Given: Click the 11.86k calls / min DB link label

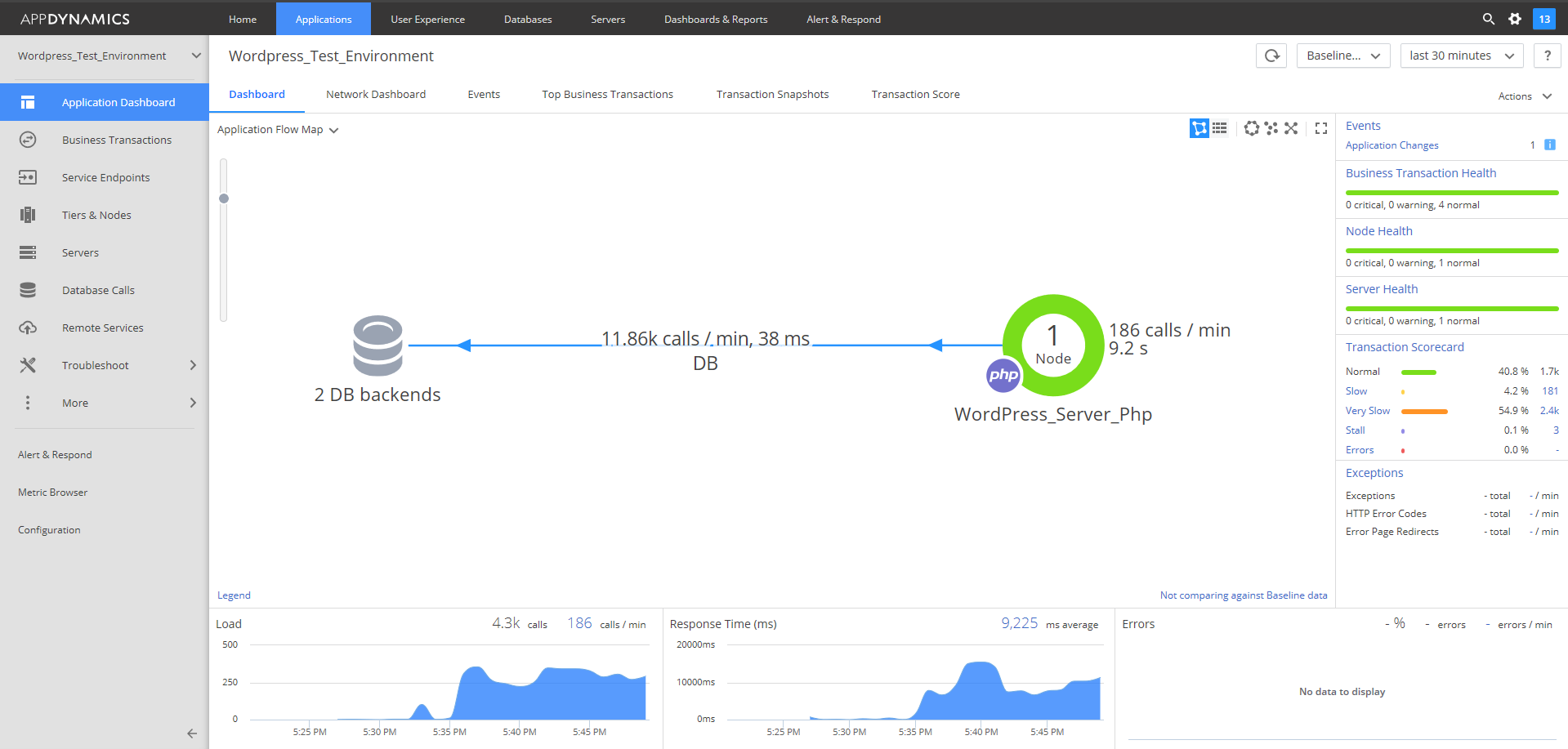Looking at the screenshot, I should coord(706,350).
